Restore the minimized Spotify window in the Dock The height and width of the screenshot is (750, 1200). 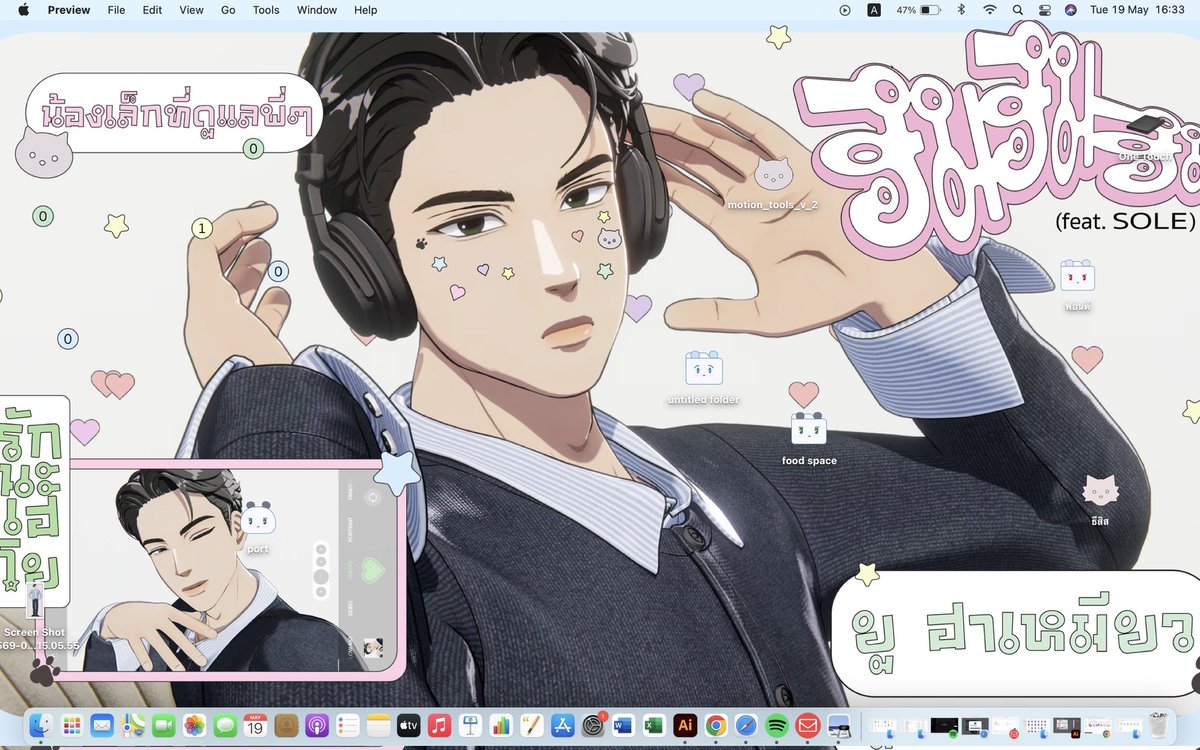(x=945, y=725)
